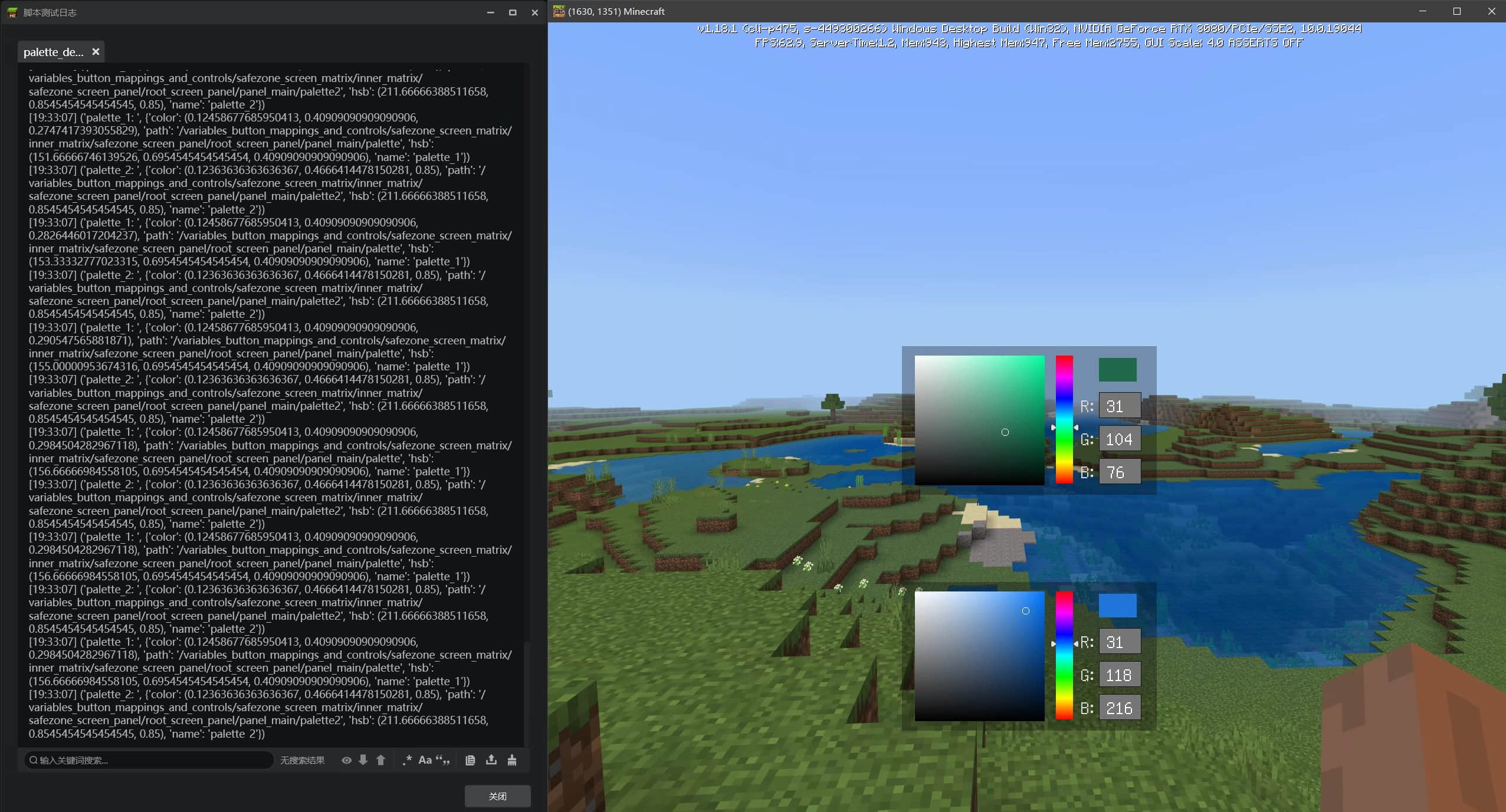Click the G field showing 118
Image resolution: width=1506 pixels, height=812 pixels.
tap(1120, 675)
